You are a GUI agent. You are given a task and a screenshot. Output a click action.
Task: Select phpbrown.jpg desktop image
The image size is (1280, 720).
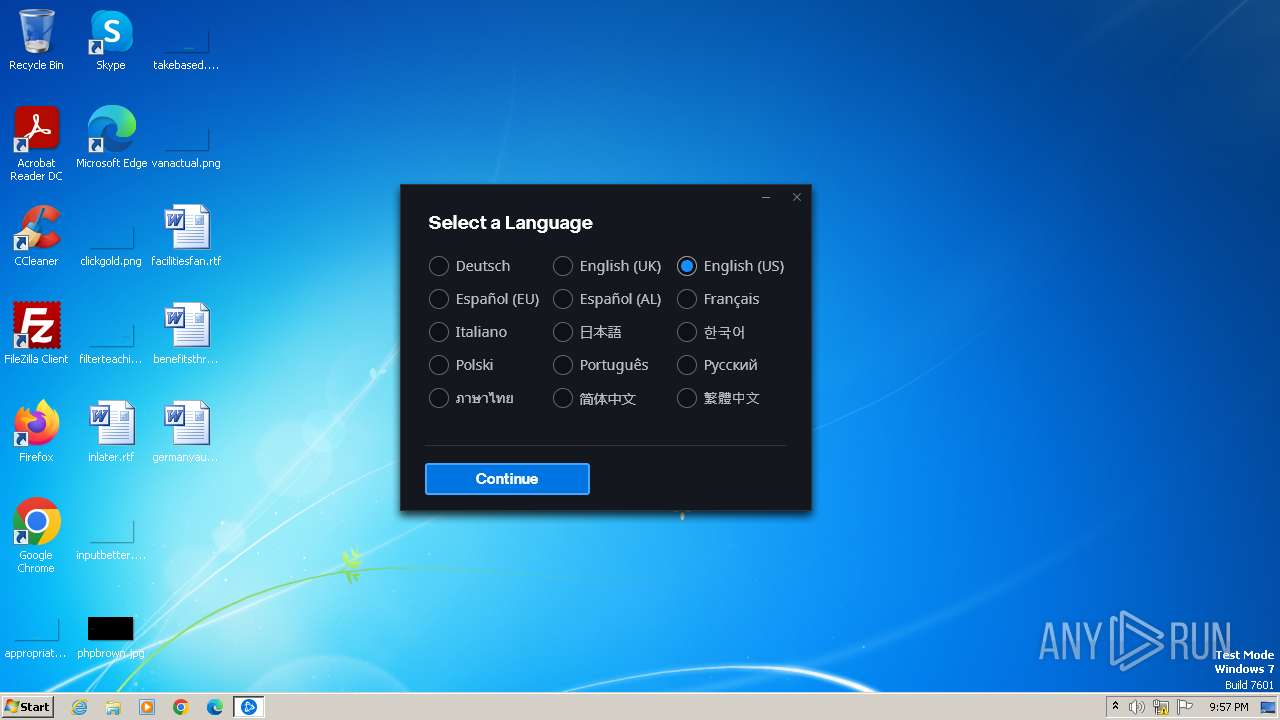click(x=111, y=636)
